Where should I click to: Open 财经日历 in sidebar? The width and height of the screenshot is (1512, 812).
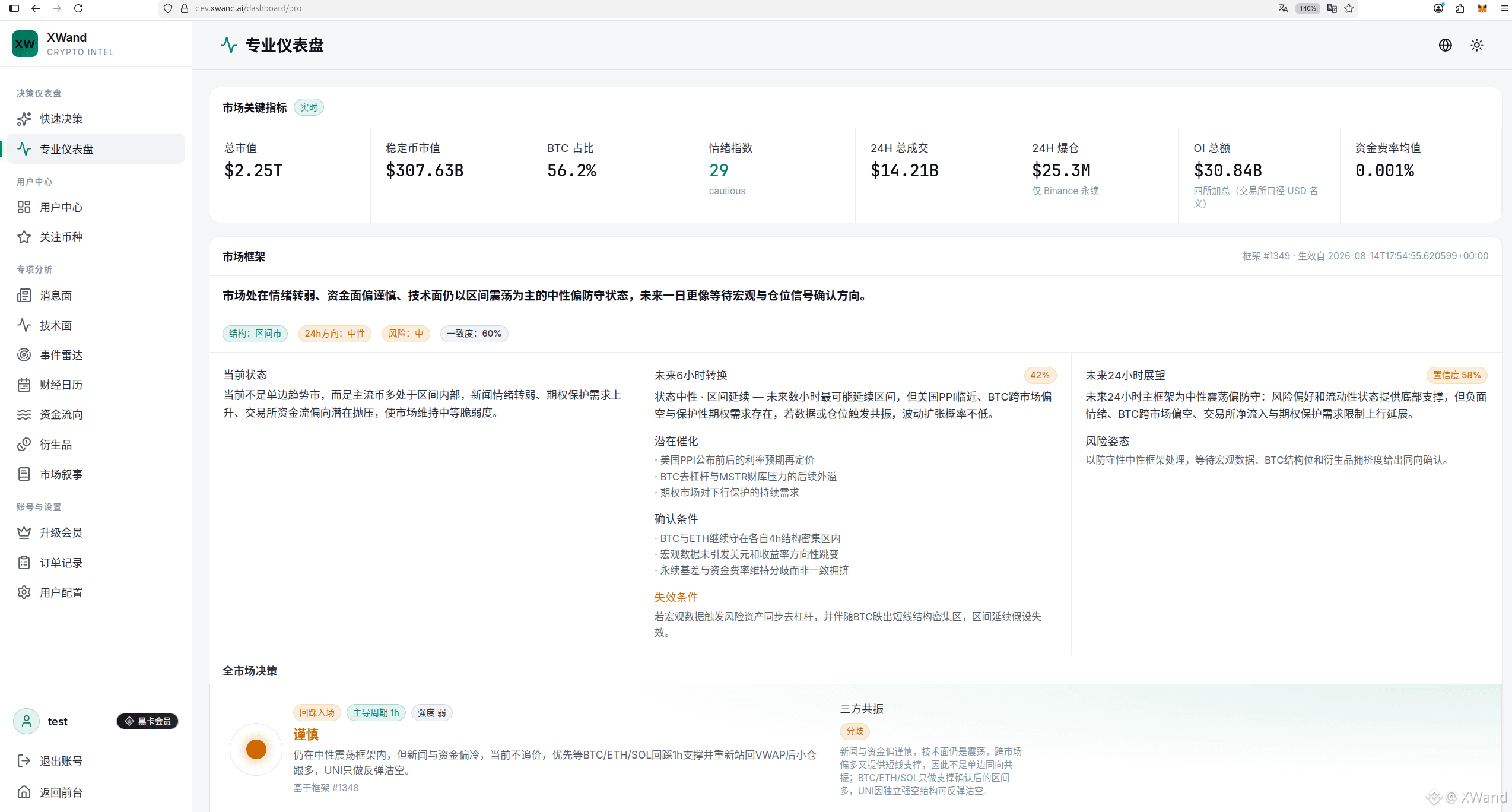(x=95, y=385)
